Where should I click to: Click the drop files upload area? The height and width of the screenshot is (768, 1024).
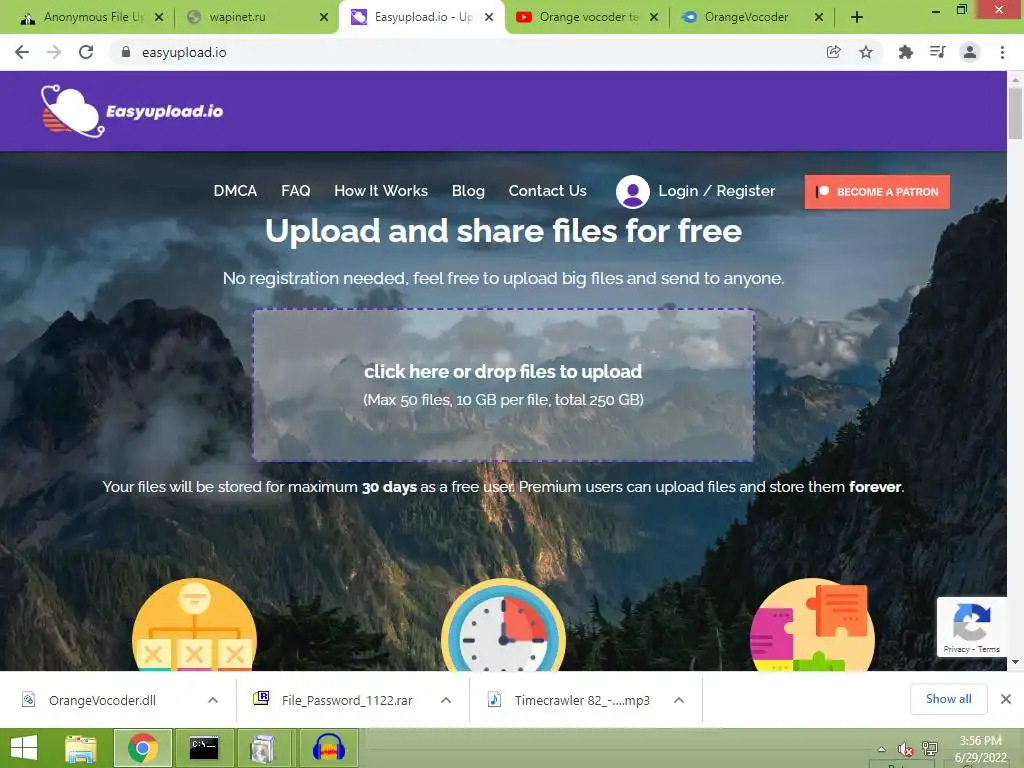[504, 385]
